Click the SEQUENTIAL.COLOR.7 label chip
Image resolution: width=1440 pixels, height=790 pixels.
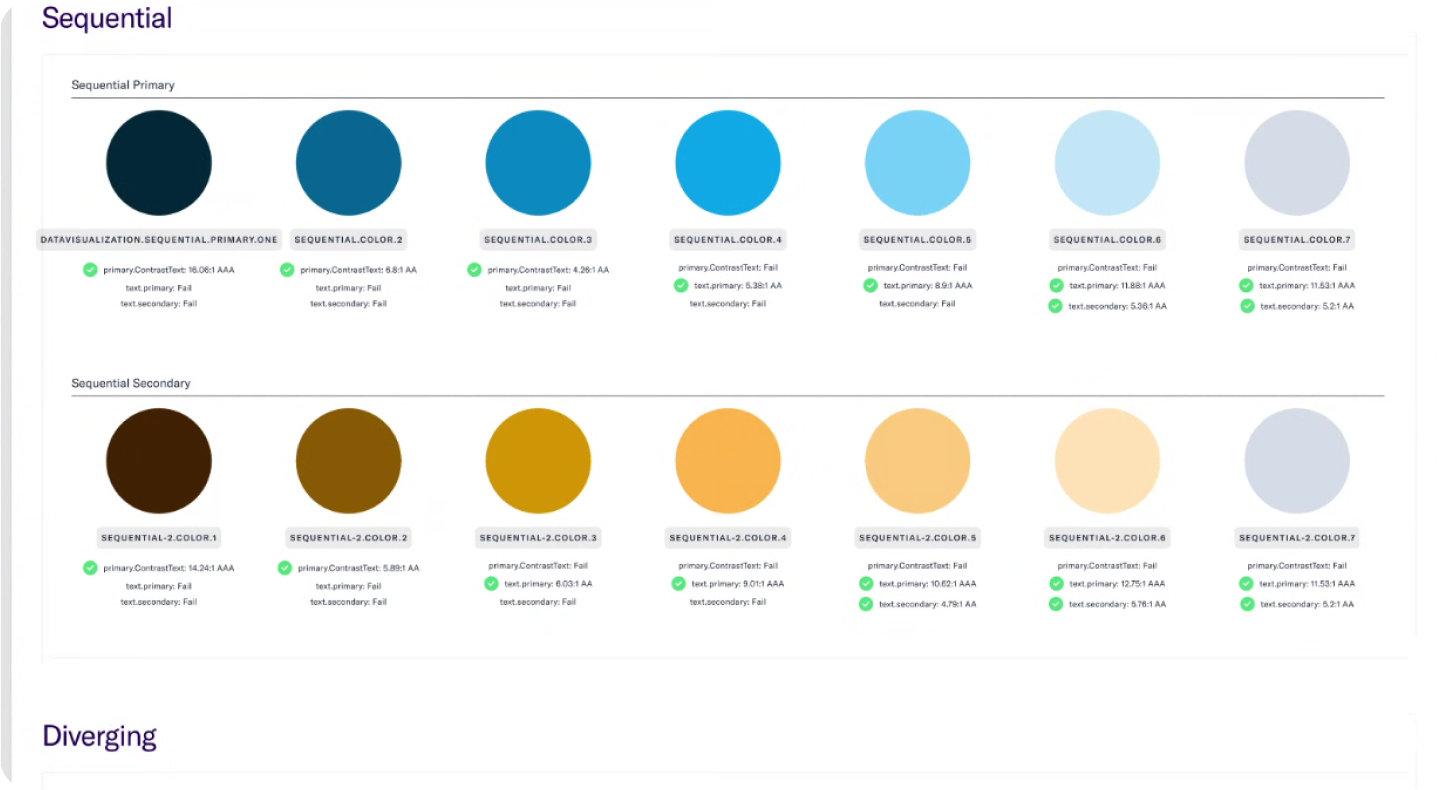[1297, 239]
